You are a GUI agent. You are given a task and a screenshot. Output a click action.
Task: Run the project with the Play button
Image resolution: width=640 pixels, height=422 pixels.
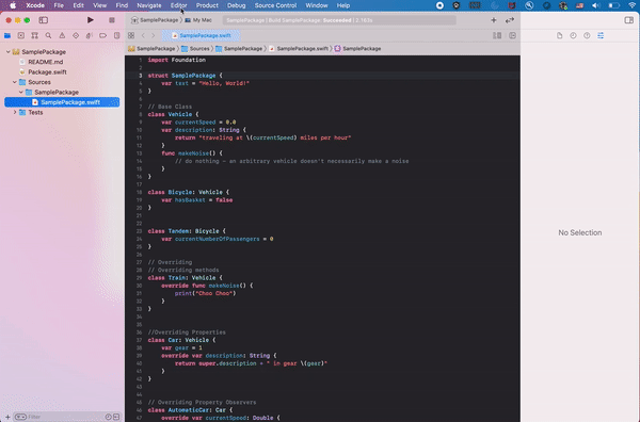click(x=90, y=20)
